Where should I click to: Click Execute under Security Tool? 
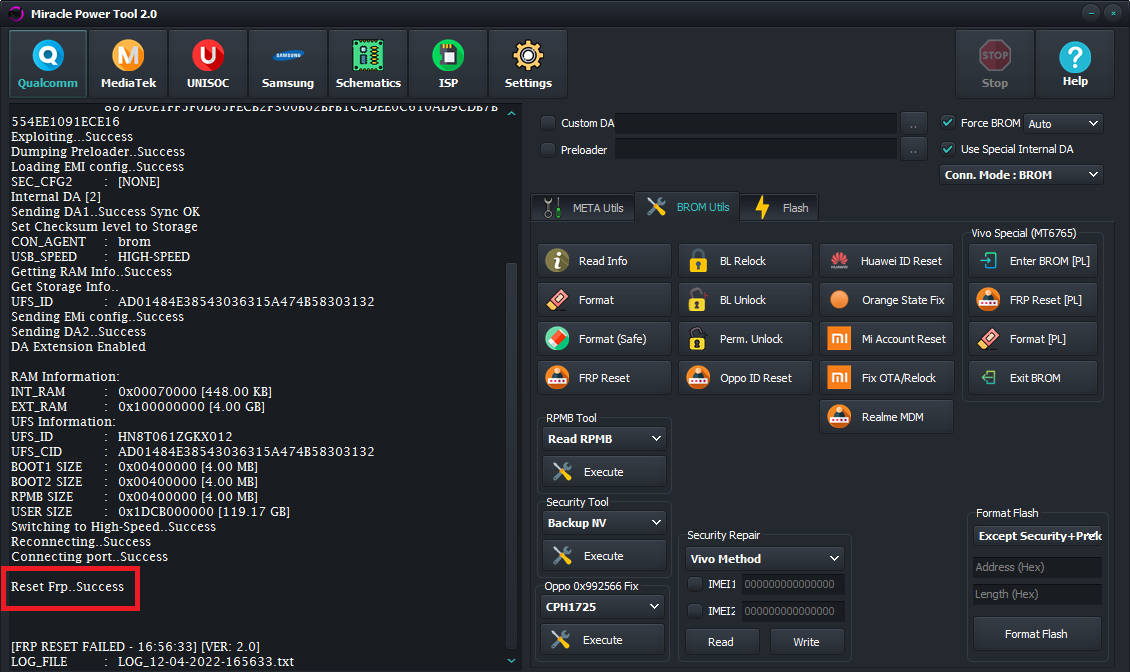coord(604,556)
